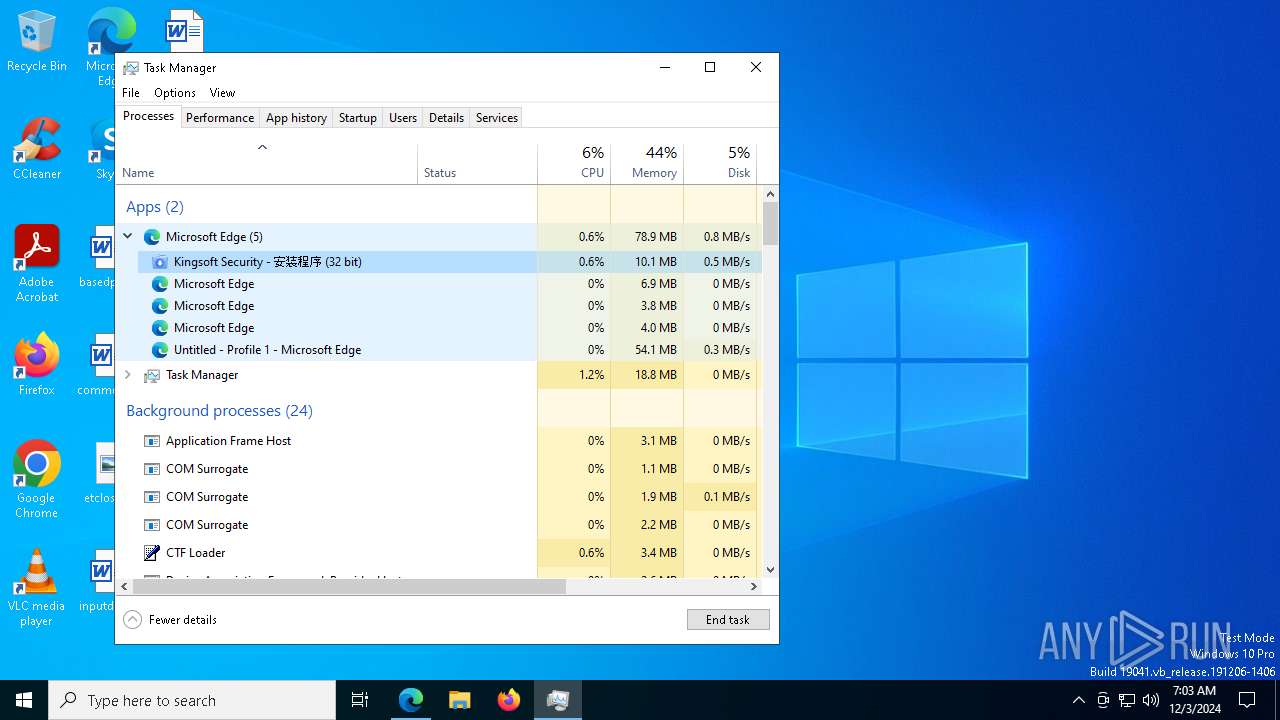Select the VLC media player icon
This screenshot has height=720, width=1280.
(x=37, y=588)
